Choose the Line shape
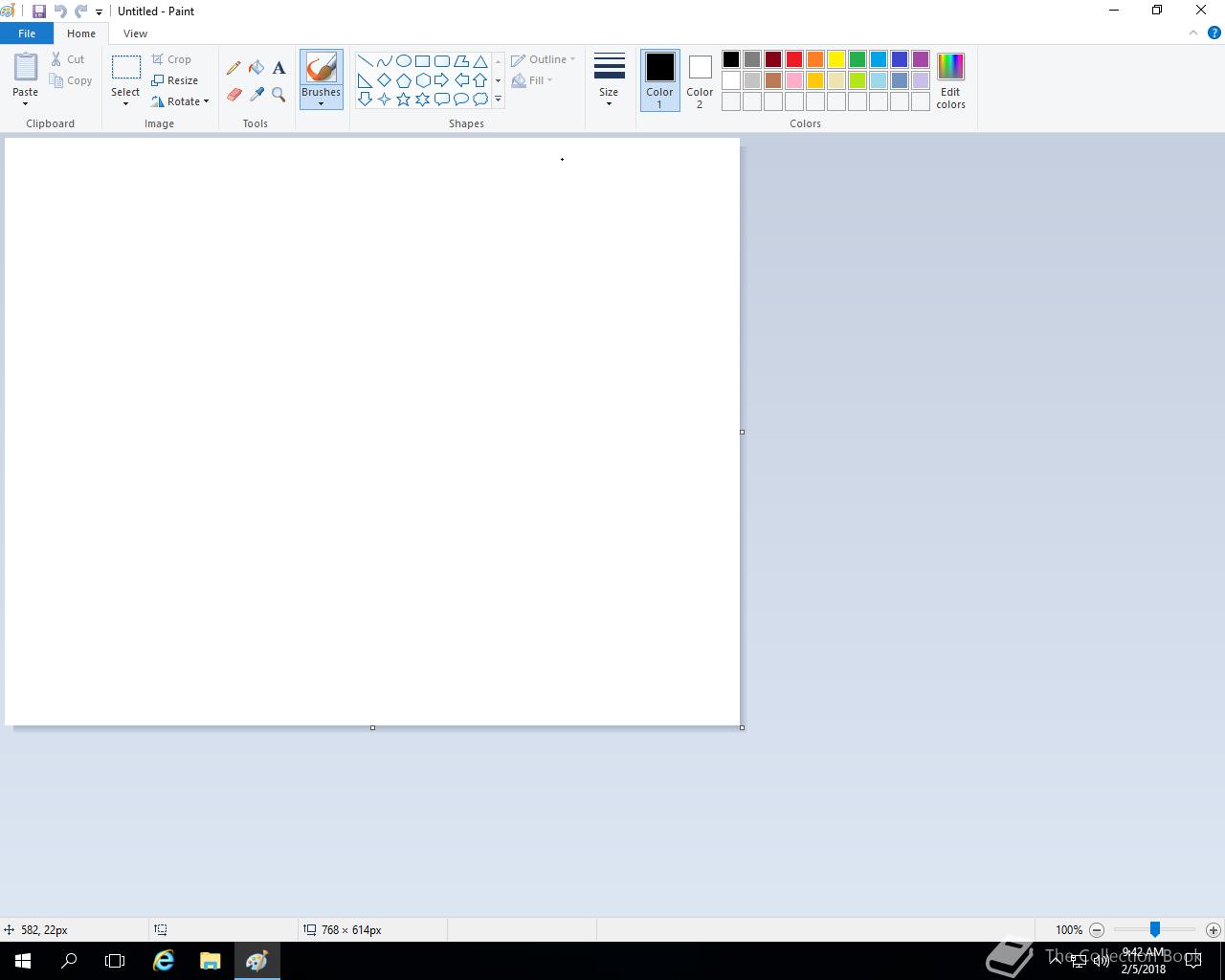 [x=365, y=60]
